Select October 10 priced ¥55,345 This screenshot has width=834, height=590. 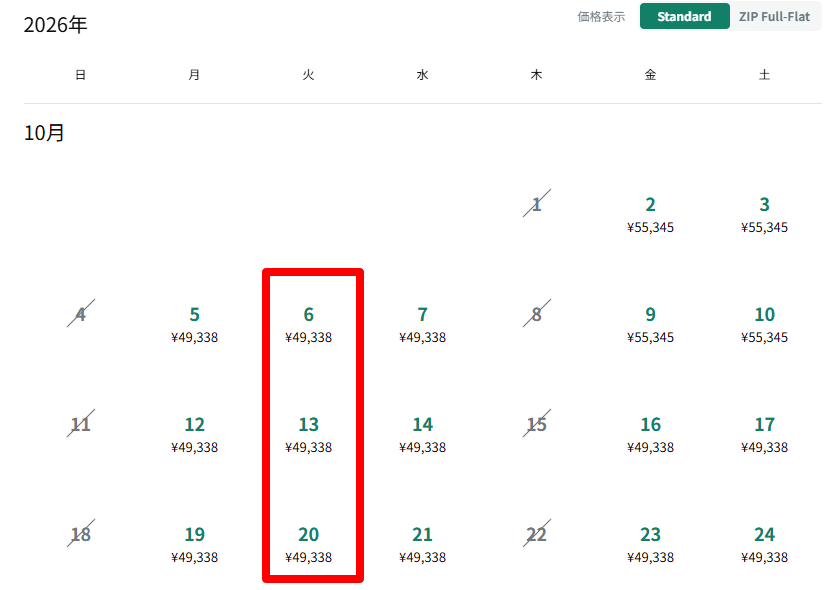click(x=764, y=324)
